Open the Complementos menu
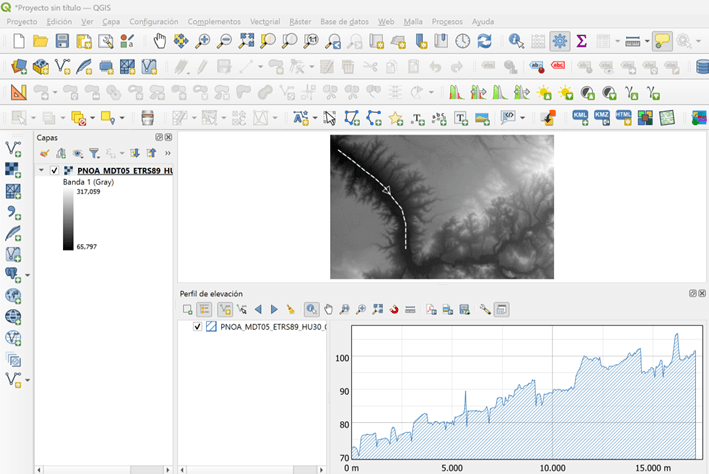 click(x=214, y=21)
